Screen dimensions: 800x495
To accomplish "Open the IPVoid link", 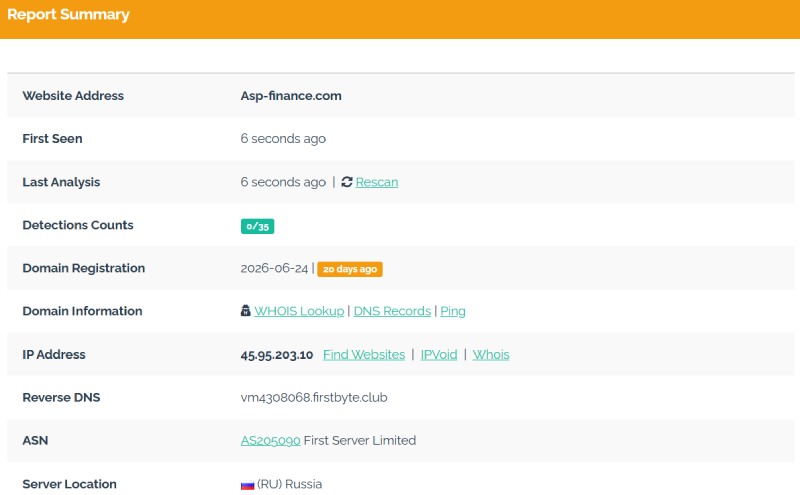I will coord(439,354).
